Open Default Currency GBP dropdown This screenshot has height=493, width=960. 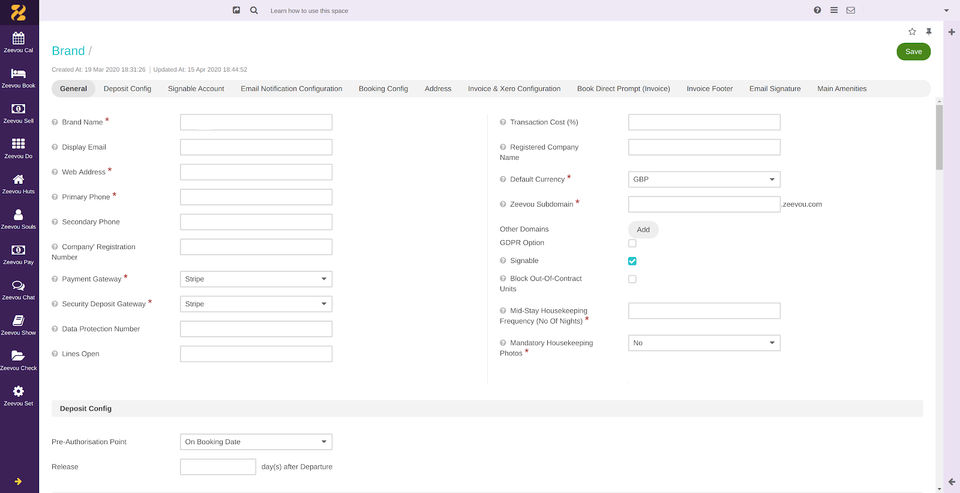click(x=704, y=179)
